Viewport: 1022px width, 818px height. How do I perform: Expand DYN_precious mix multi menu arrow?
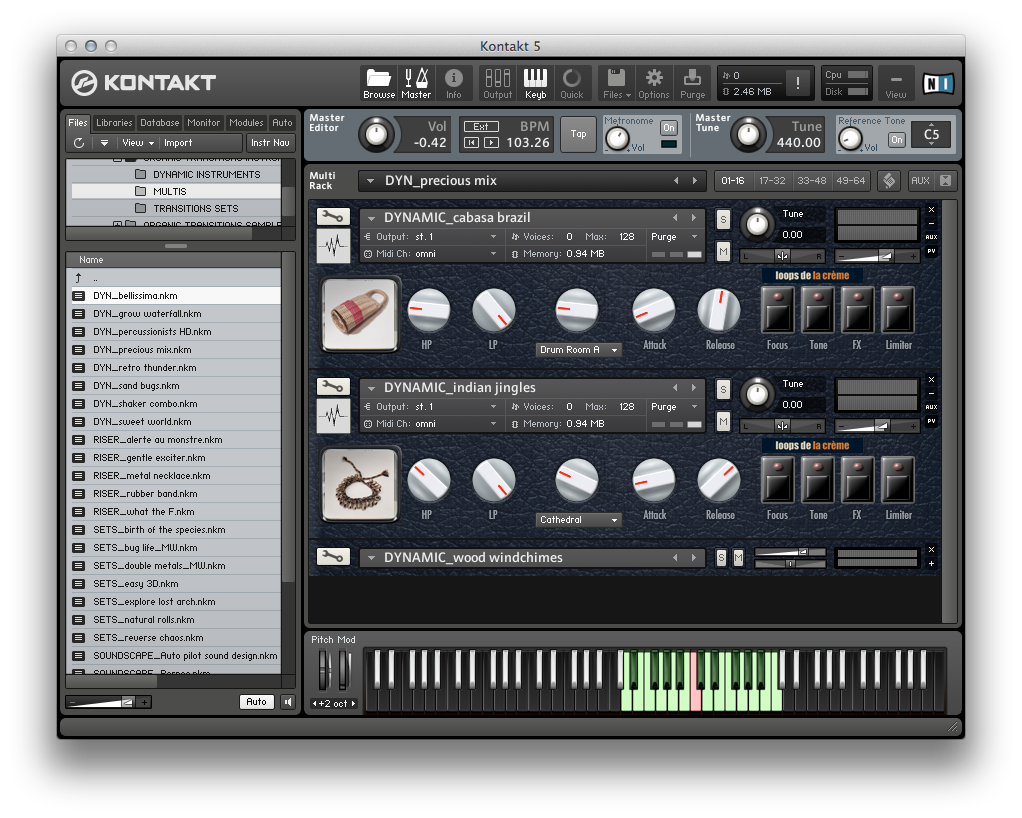370,181
